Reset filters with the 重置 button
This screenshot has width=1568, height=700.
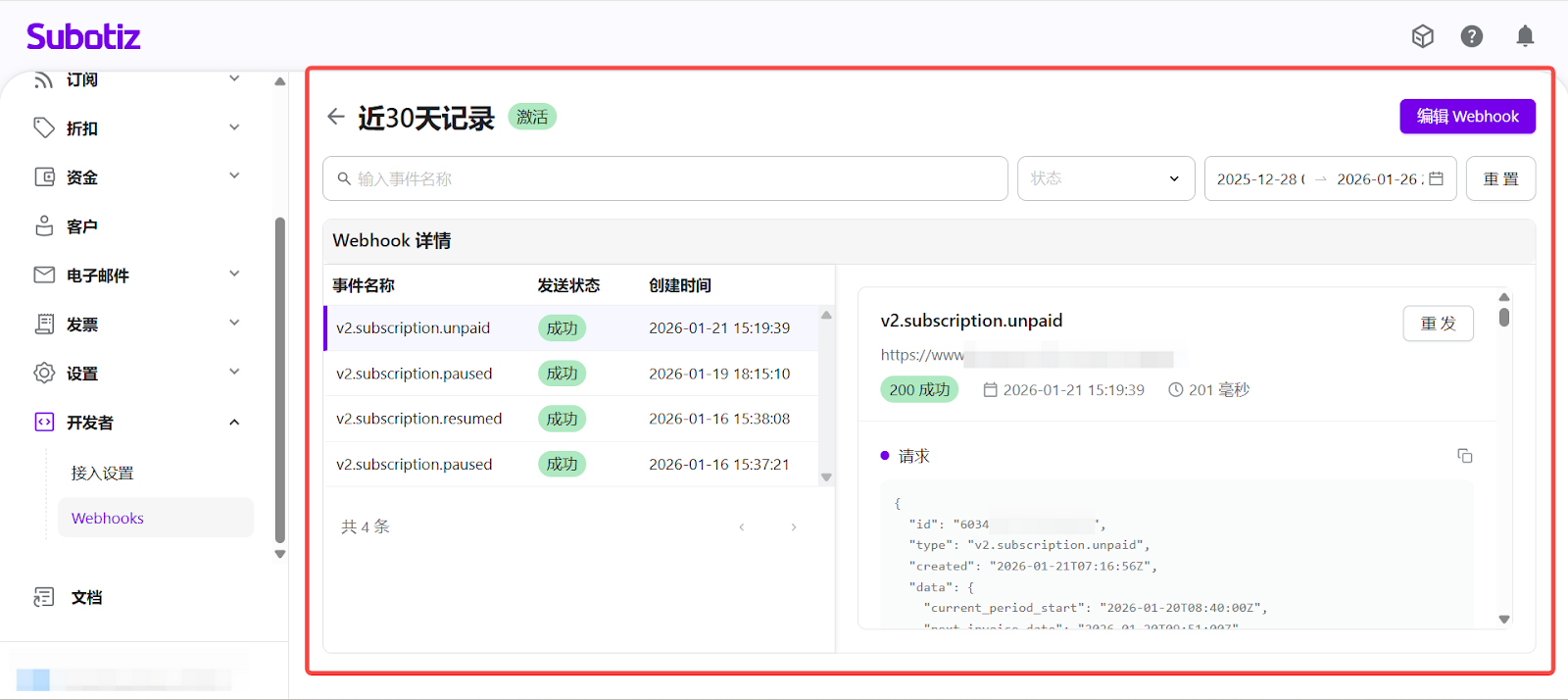click(x=1500, y=178)
